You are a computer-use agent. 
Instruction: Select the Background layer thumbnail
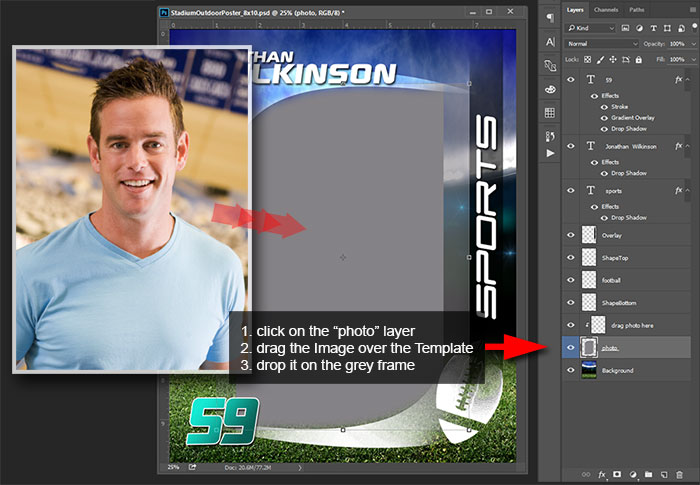(588, 370)
